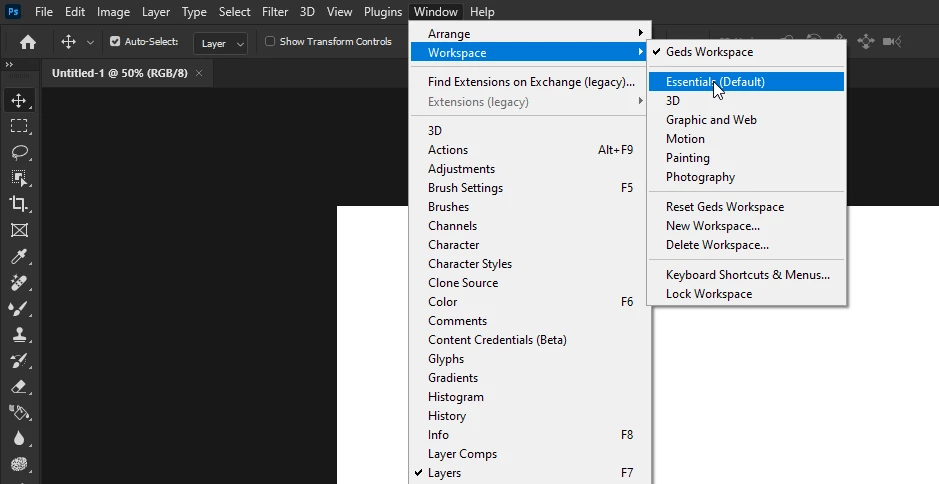Click the 3D pan mode icon
Screen dimensions: 939x484
(x=866, y=41)
